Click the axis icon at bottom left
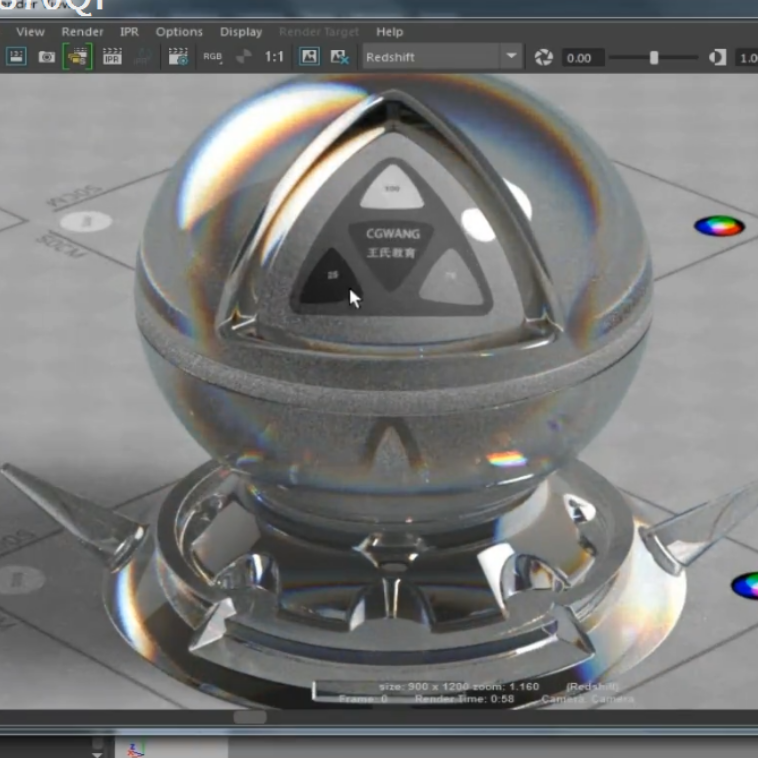758x758 pixels. [136, 750]
